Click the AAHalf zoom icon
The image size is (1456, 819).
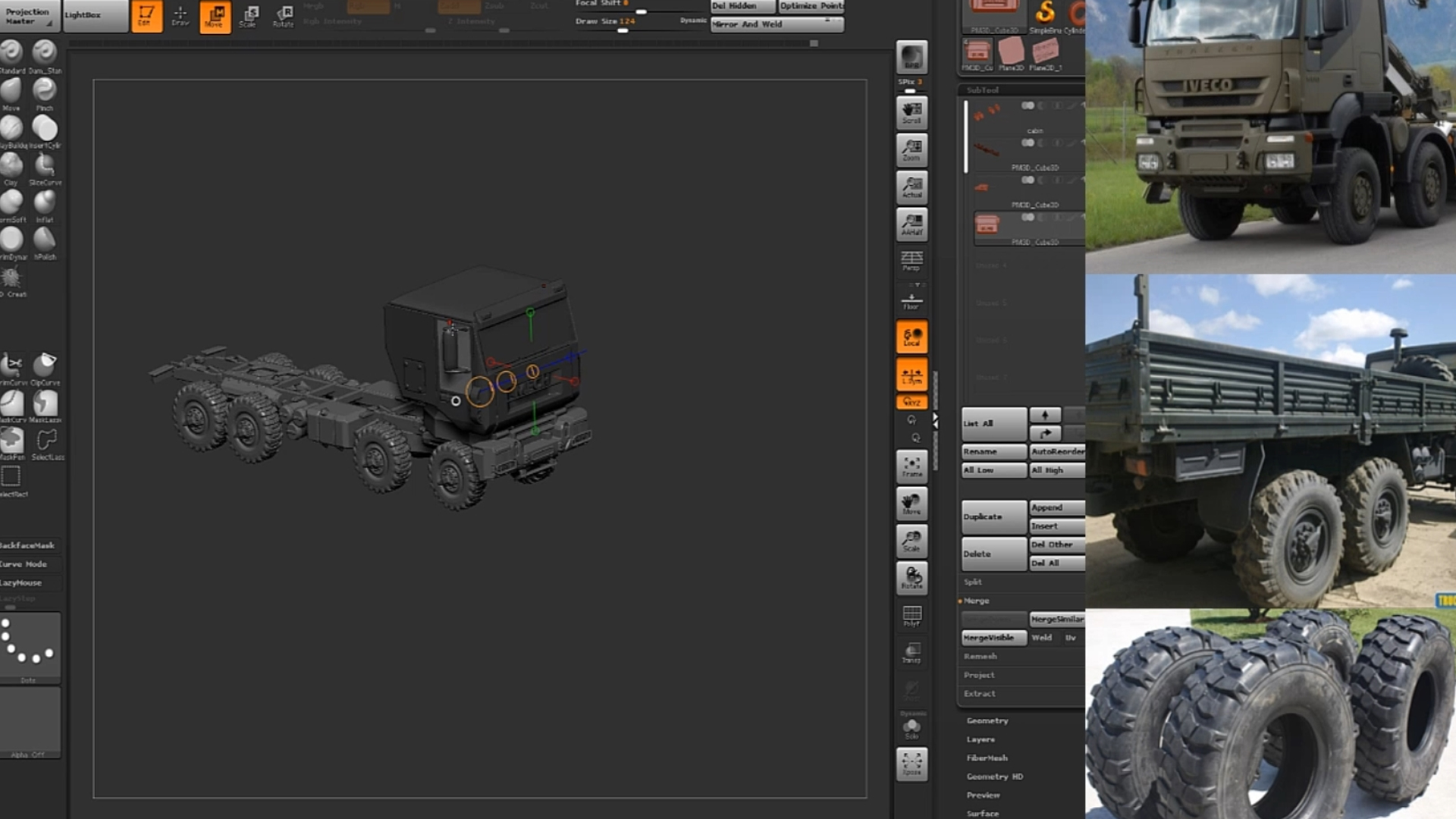[x=912, y=224]
